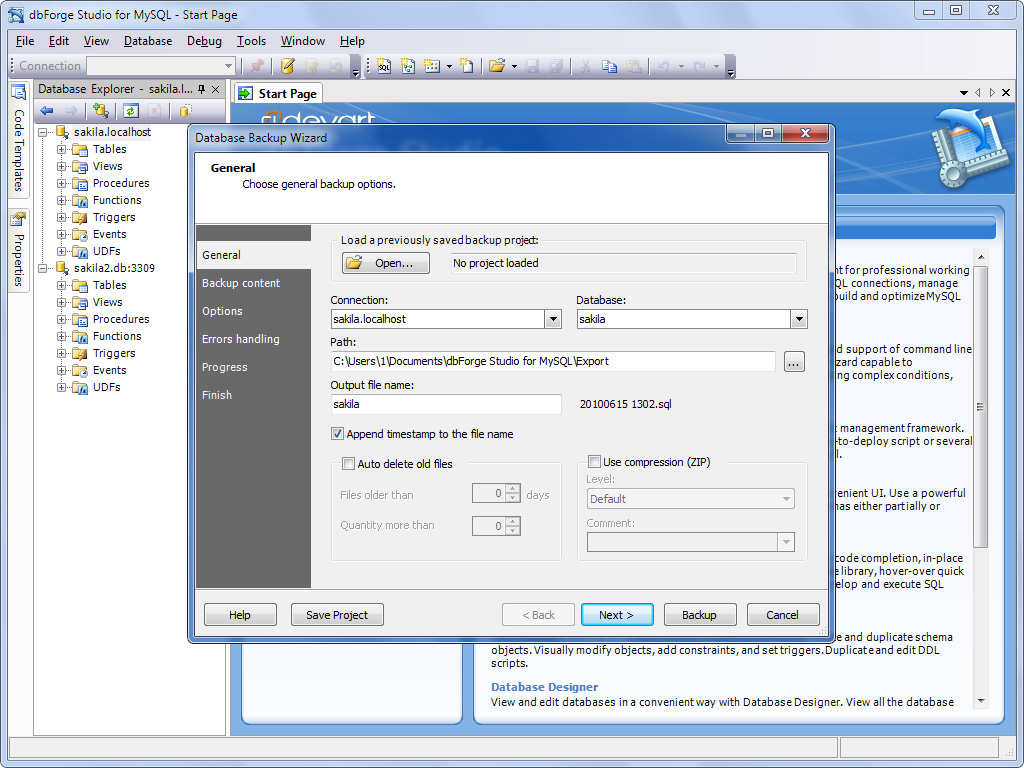
Task: Enable Use compression (ZIP) checkbox
Action: [594, 462]
